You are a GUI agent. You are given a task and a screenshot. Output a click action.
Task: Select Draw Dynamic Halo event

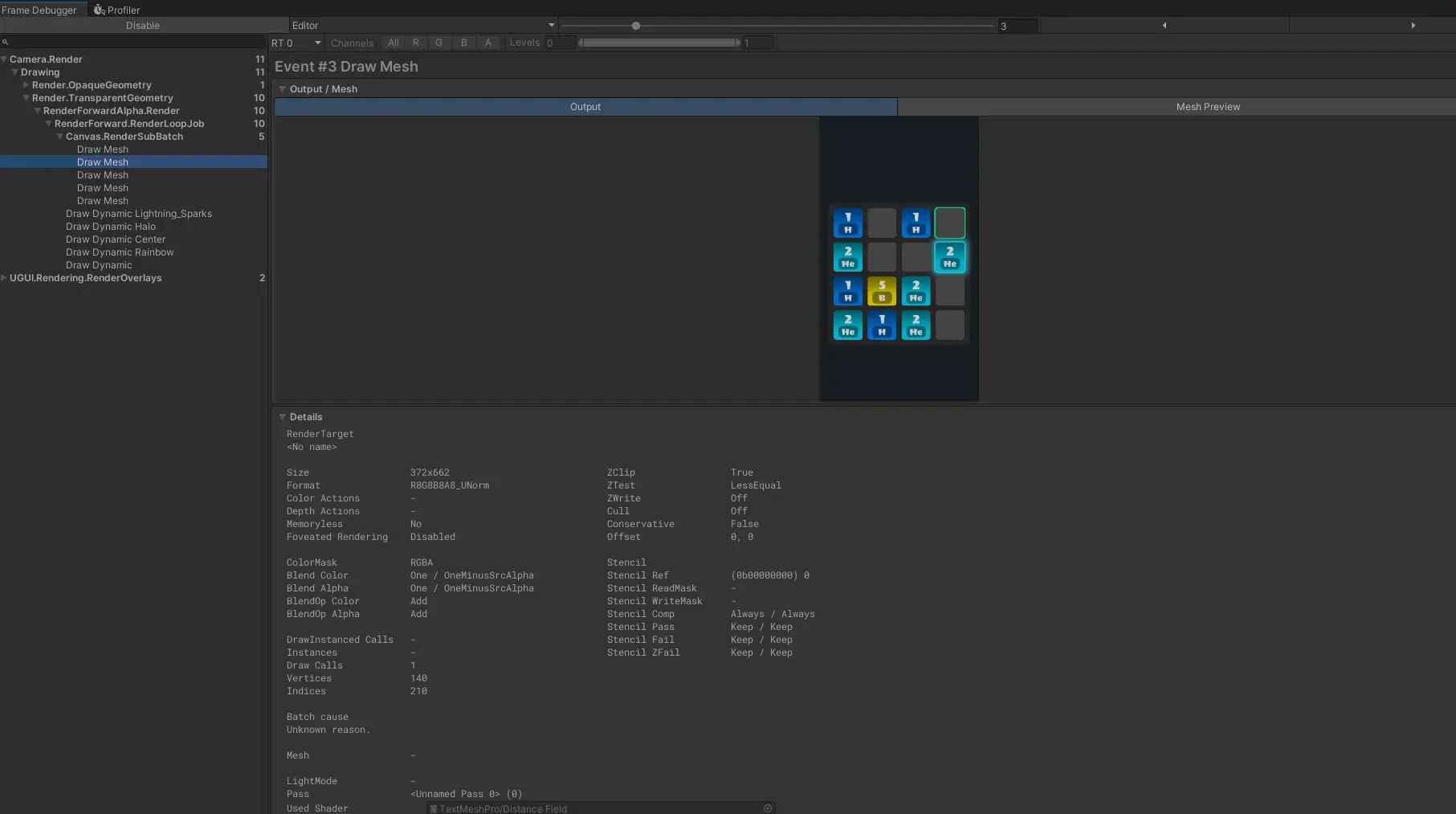tap(111, 227)
